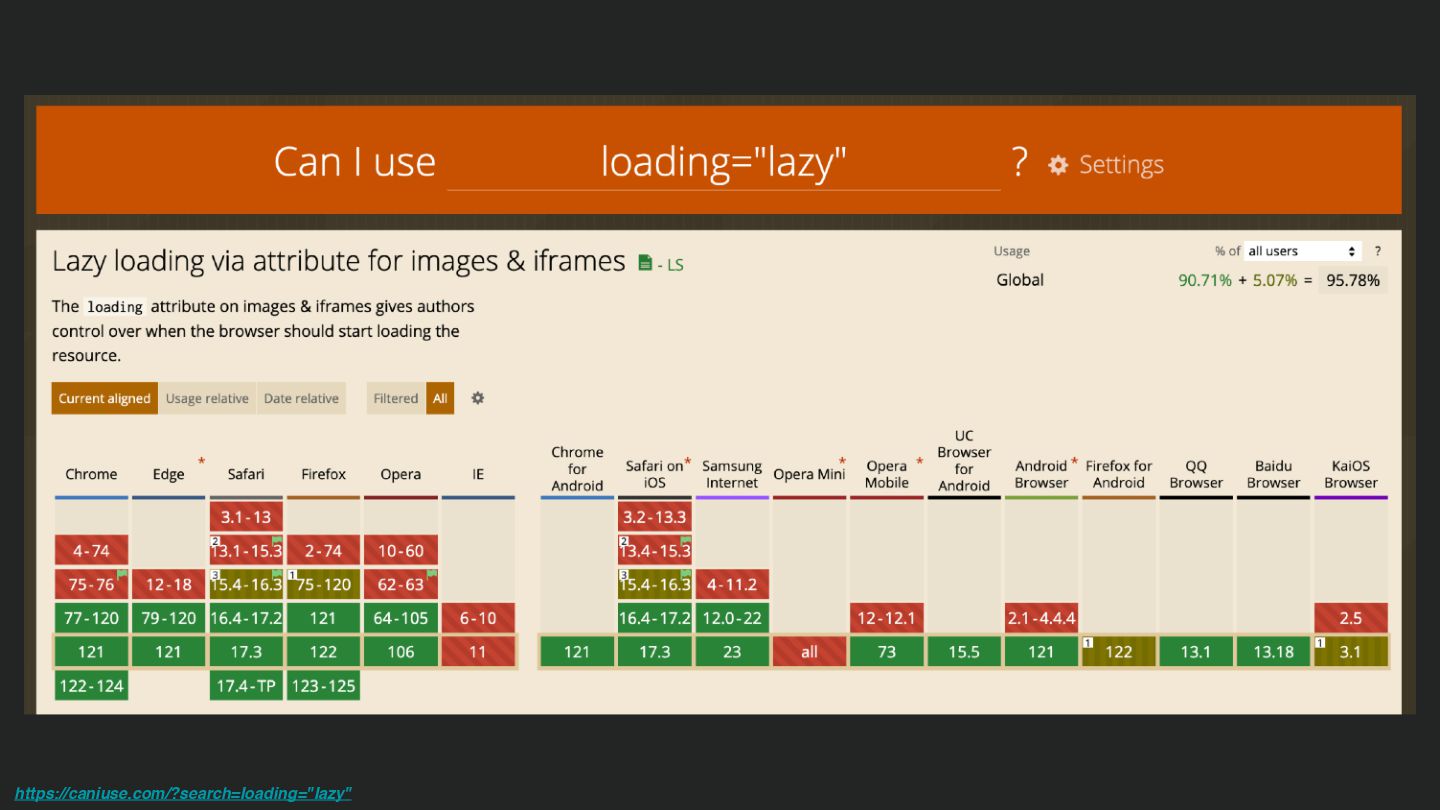Select the Current aligned view
1440x810 pixels.
[x=104, y=398]
